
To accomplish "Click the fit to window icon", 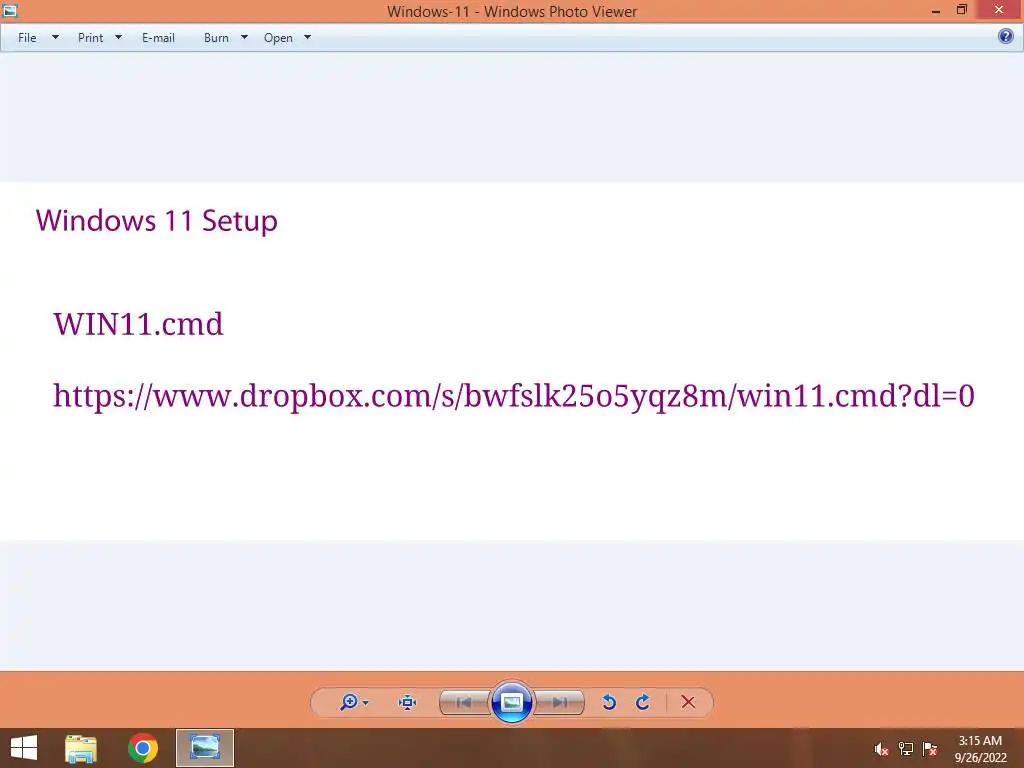I will click(x=408, y=702).
